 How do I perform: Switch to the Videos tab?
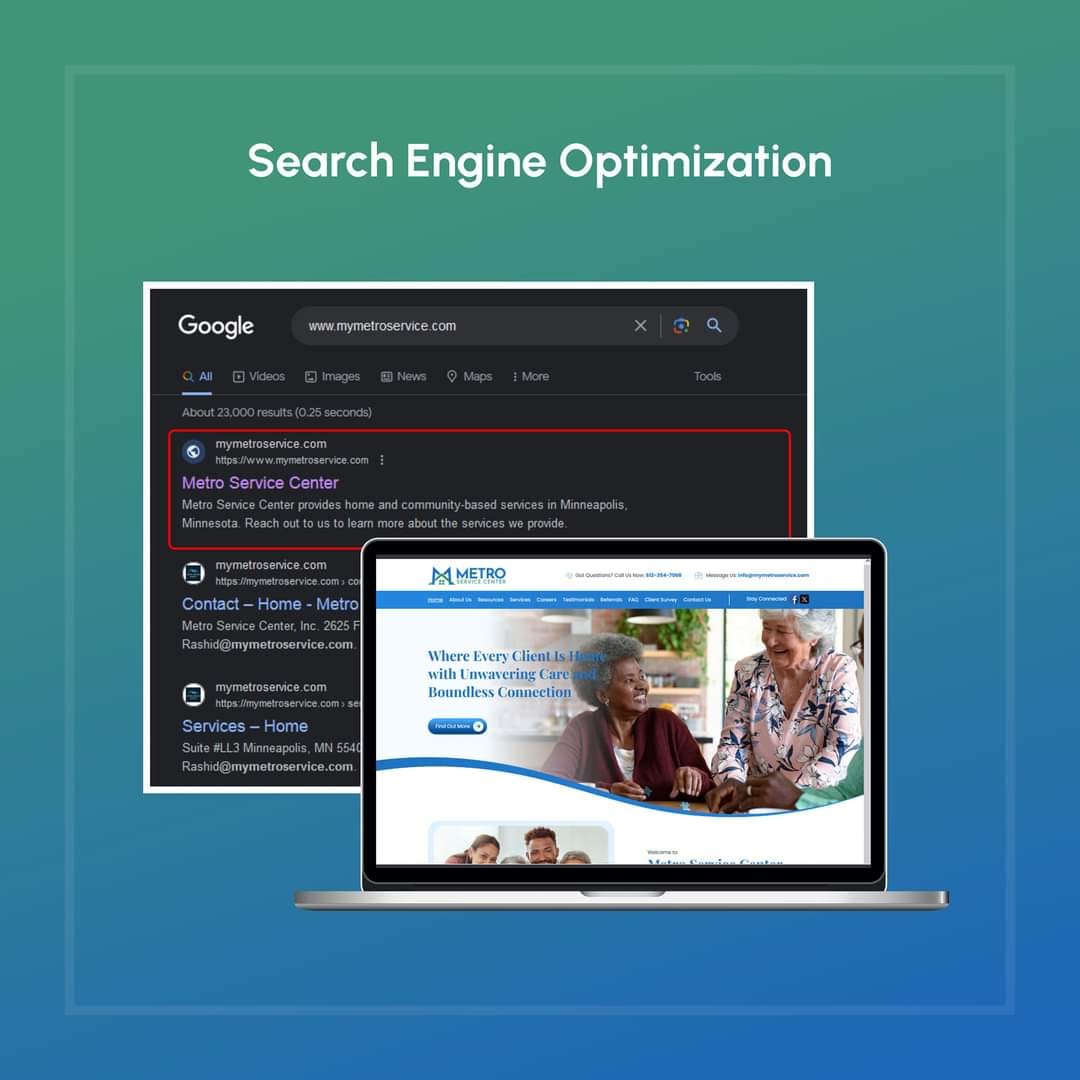click(x=258, y=377)
